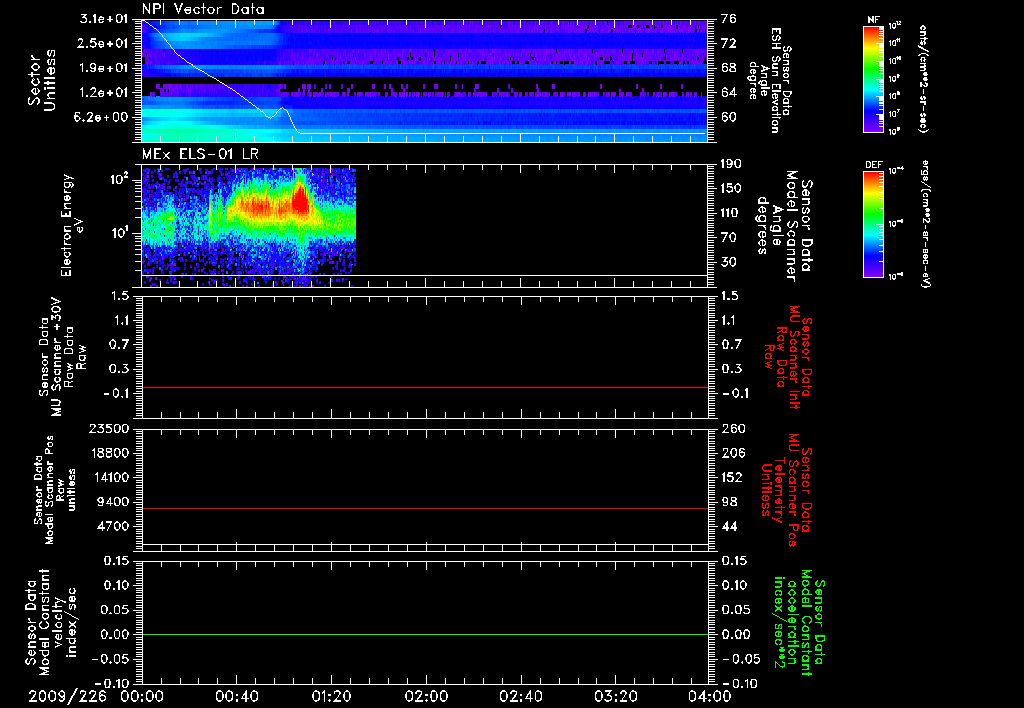Image resolution: width=1024 pixels, height=708 pixels.
Task: Click the '1.2e+01' sector tick label
Action: pos(104,93)
